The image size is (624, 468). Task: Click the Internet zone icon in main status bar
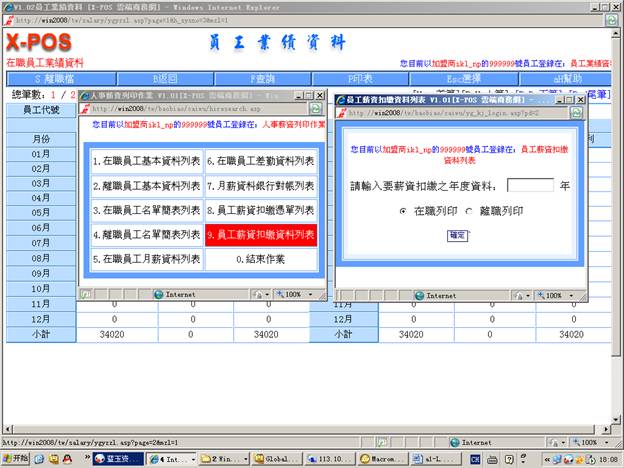(x=455, y=442)
